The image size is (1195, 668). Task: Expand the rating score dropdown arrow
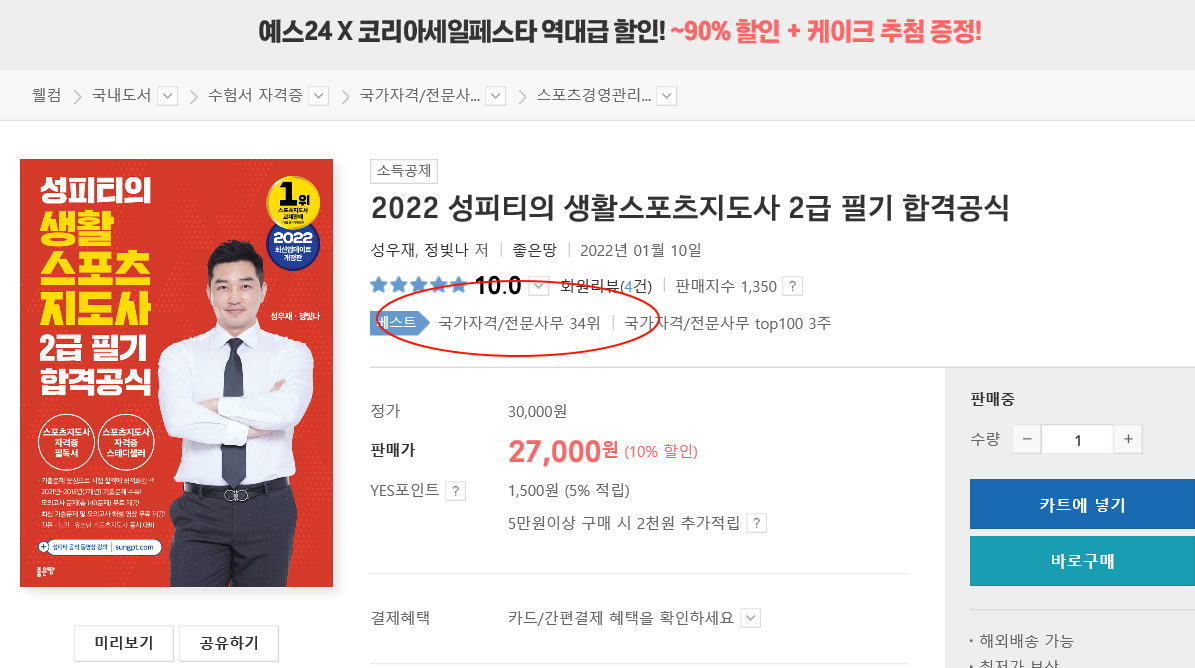pyautogui.click(x=538, y=286)
